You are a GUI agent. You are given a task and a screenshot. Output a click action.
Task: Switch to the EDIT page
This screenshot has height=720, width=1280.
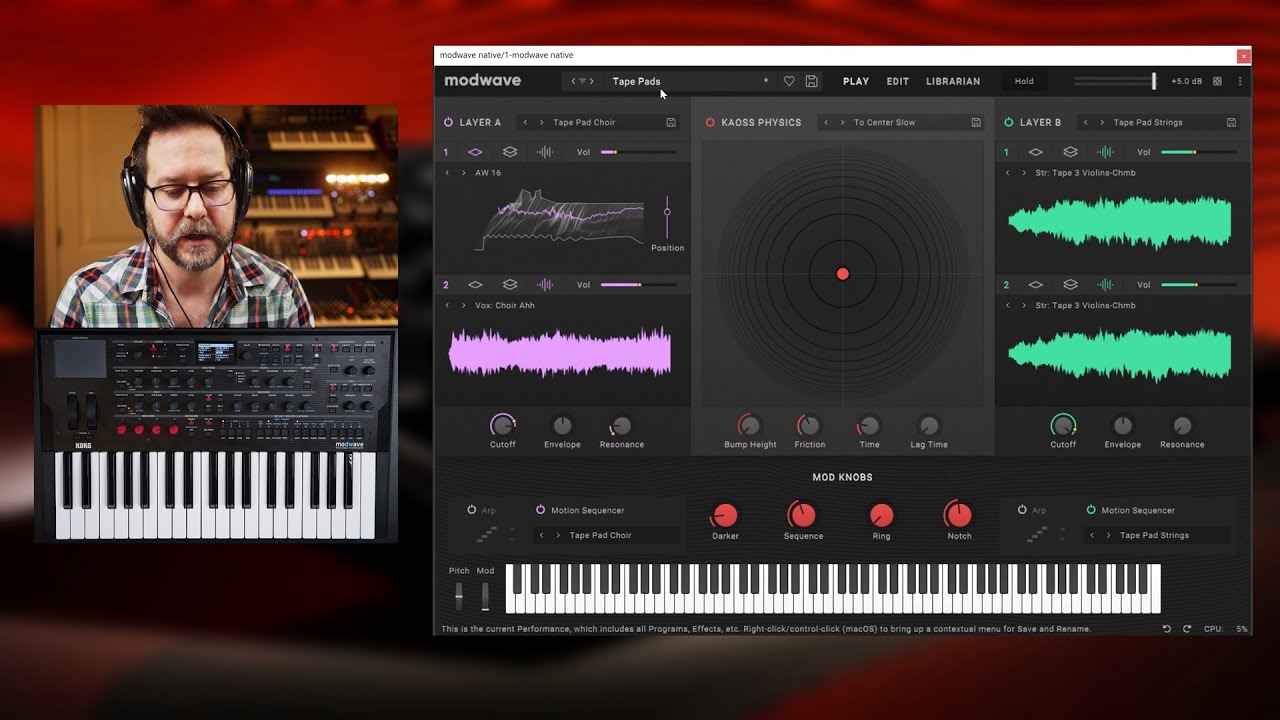(x=898, y=81)
